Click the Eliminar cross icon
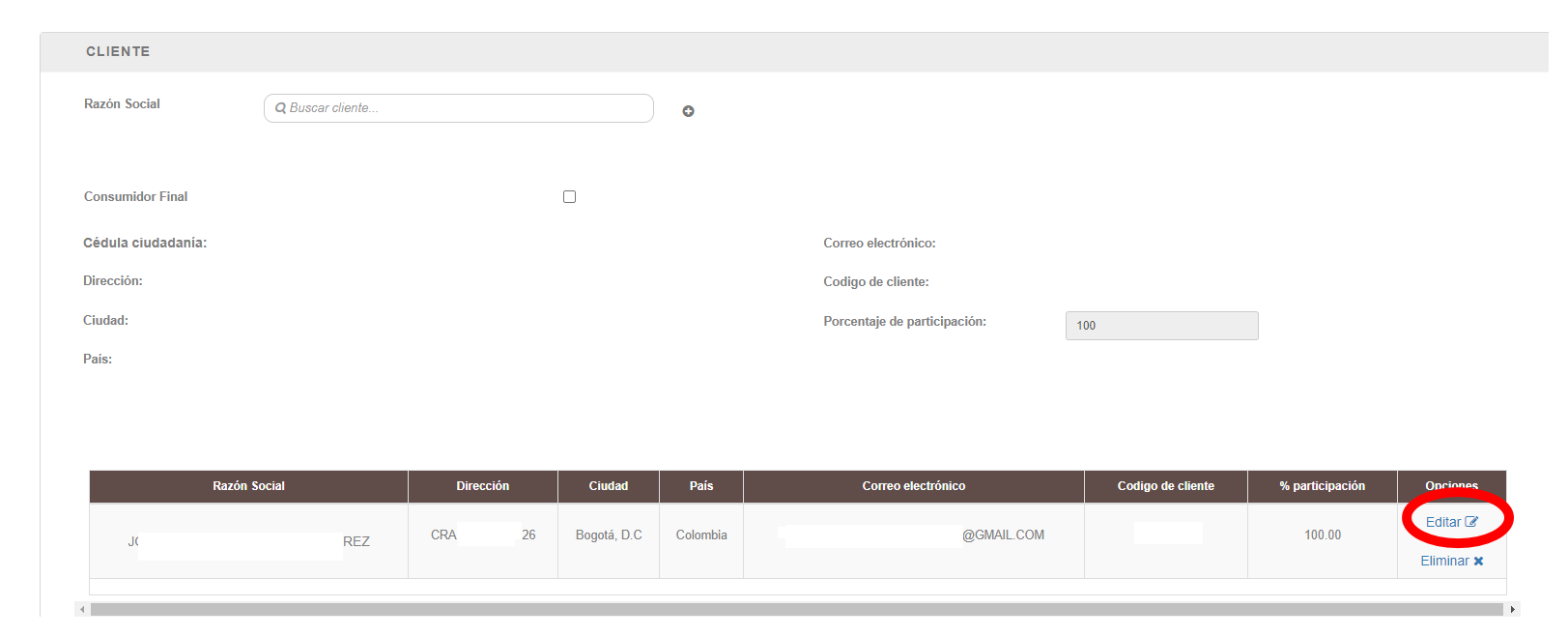The height and width of the screenshot is (636, 1568). tap(1478, 561)
